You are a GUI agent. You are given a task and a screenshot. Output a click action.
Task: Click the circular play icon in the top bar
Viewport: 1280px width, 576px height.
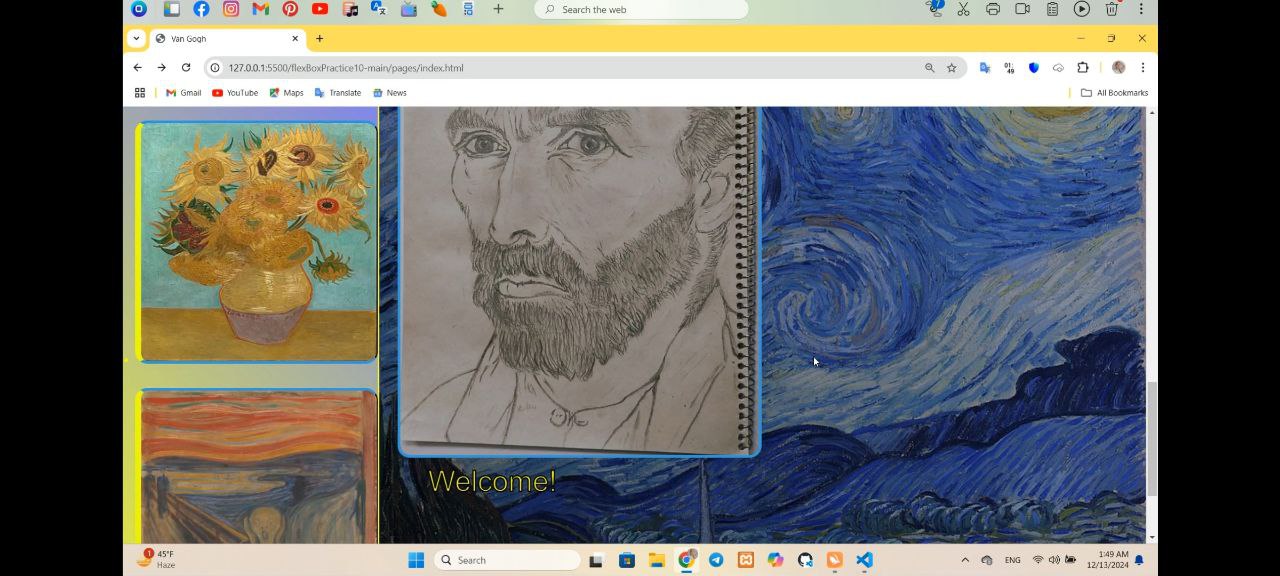coord(1082,9)
